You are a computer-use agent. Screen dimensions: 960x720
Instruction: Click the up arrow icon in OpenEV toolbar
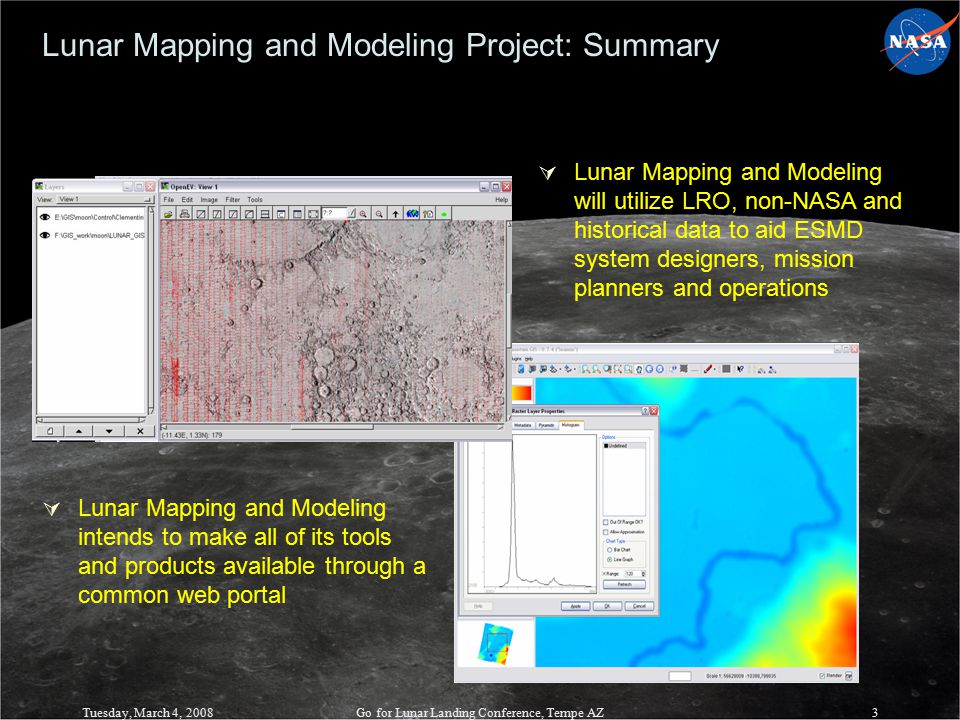point(396,214)
